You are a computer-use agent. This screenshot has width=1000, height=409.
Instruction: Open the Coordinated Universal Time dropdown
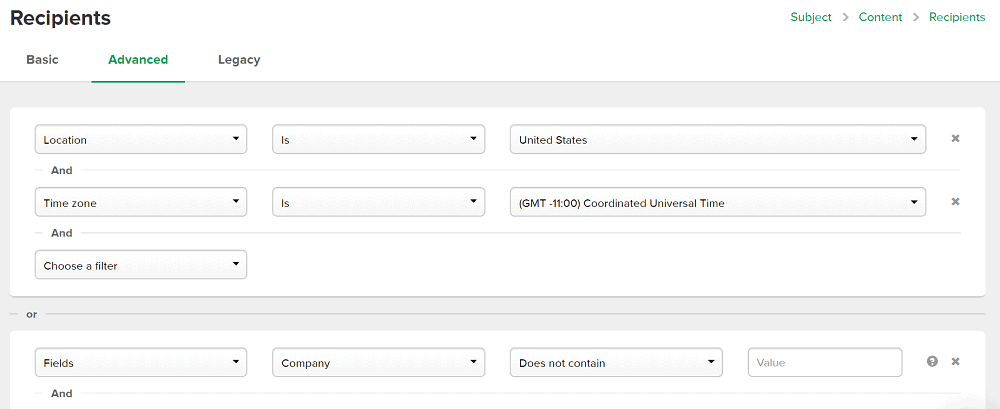(718, 202)
